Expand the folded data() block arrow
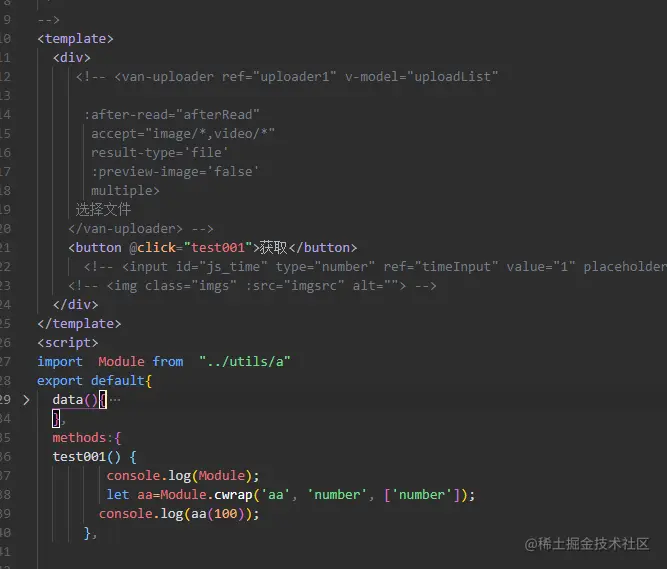Viewport: 667px width, 569px height. 26,400
